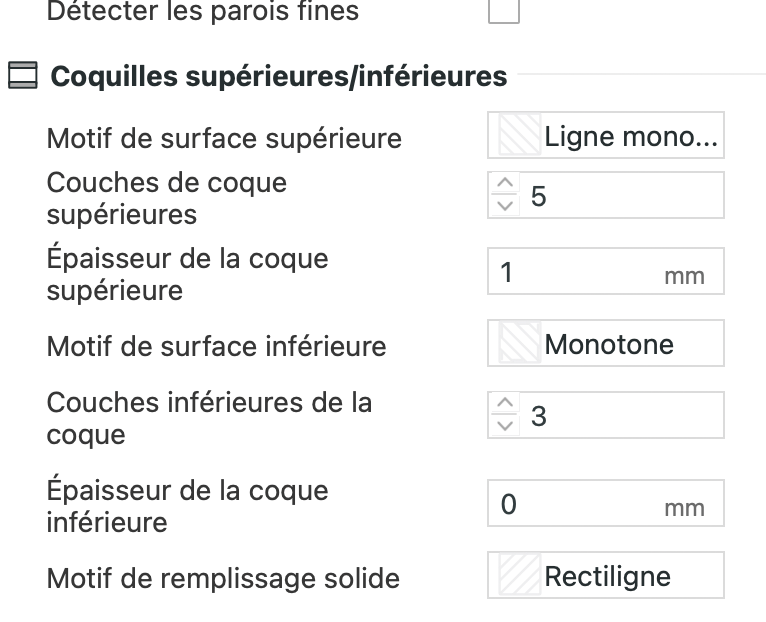Open Motif de remplissage solide dropdown

point(607,577)
